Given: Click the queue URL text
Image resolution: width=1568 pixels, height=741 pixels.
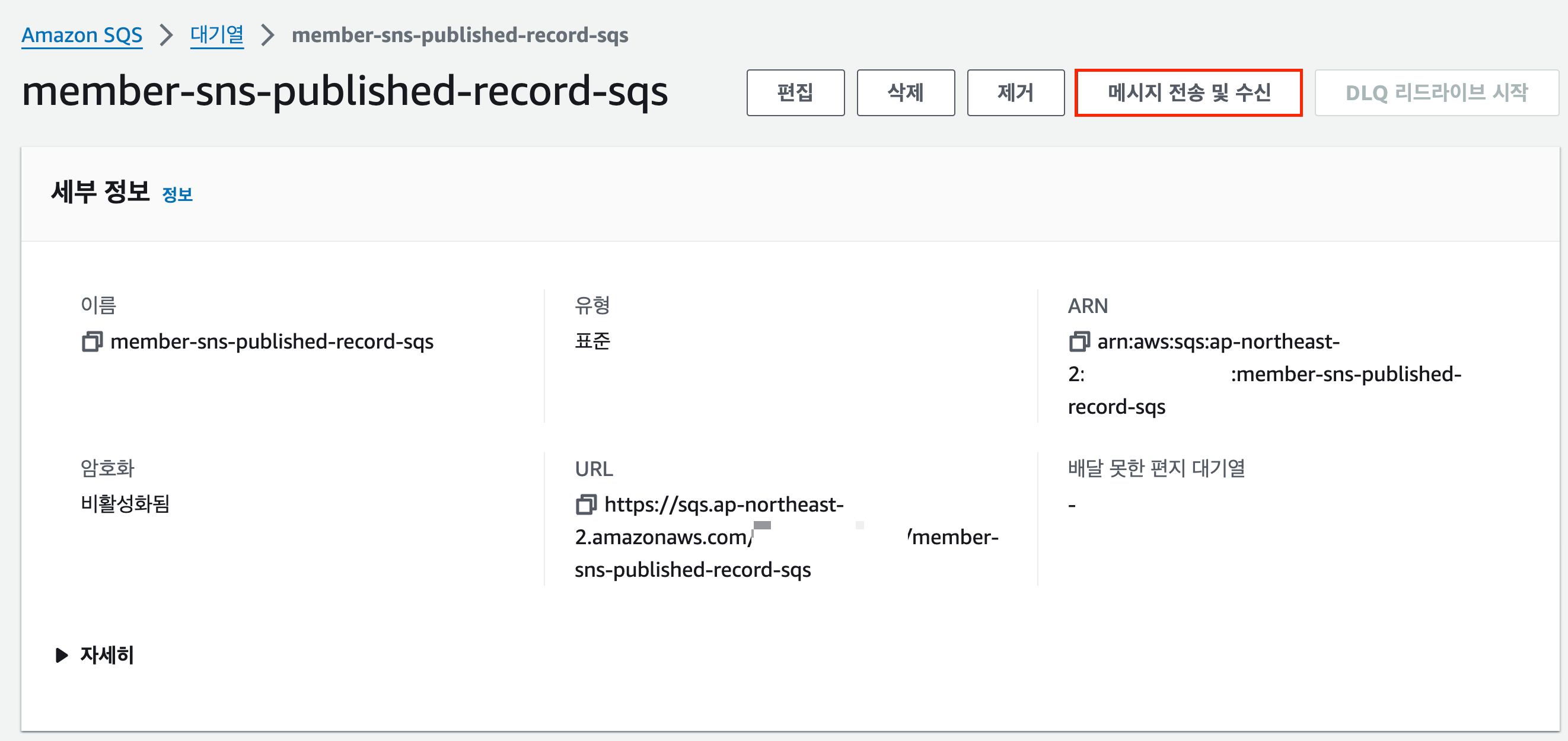Looking at the screenshot, I should coord(723,504).
